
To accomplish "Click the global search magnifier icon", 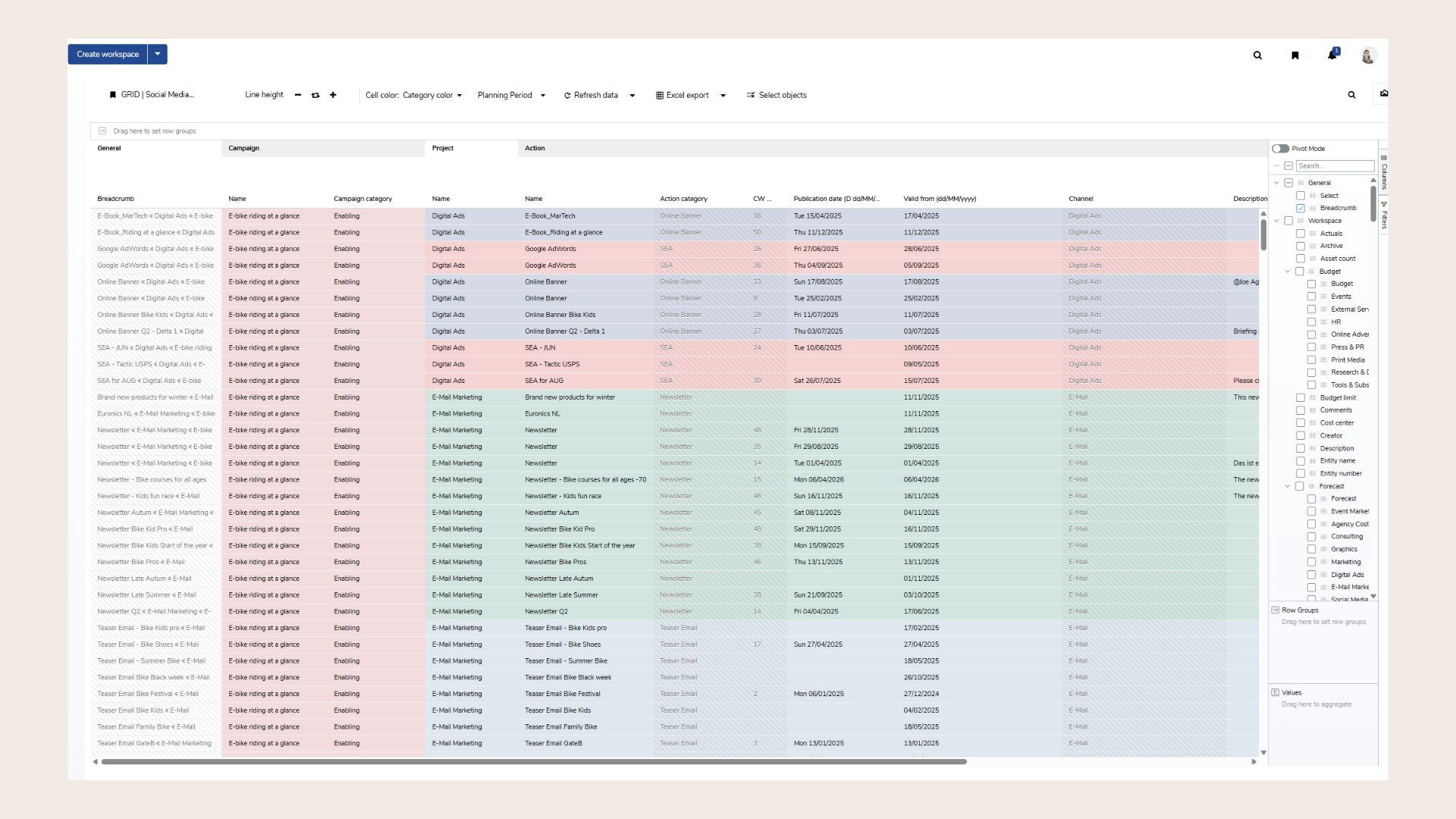I will click(x=1257, y=55).
